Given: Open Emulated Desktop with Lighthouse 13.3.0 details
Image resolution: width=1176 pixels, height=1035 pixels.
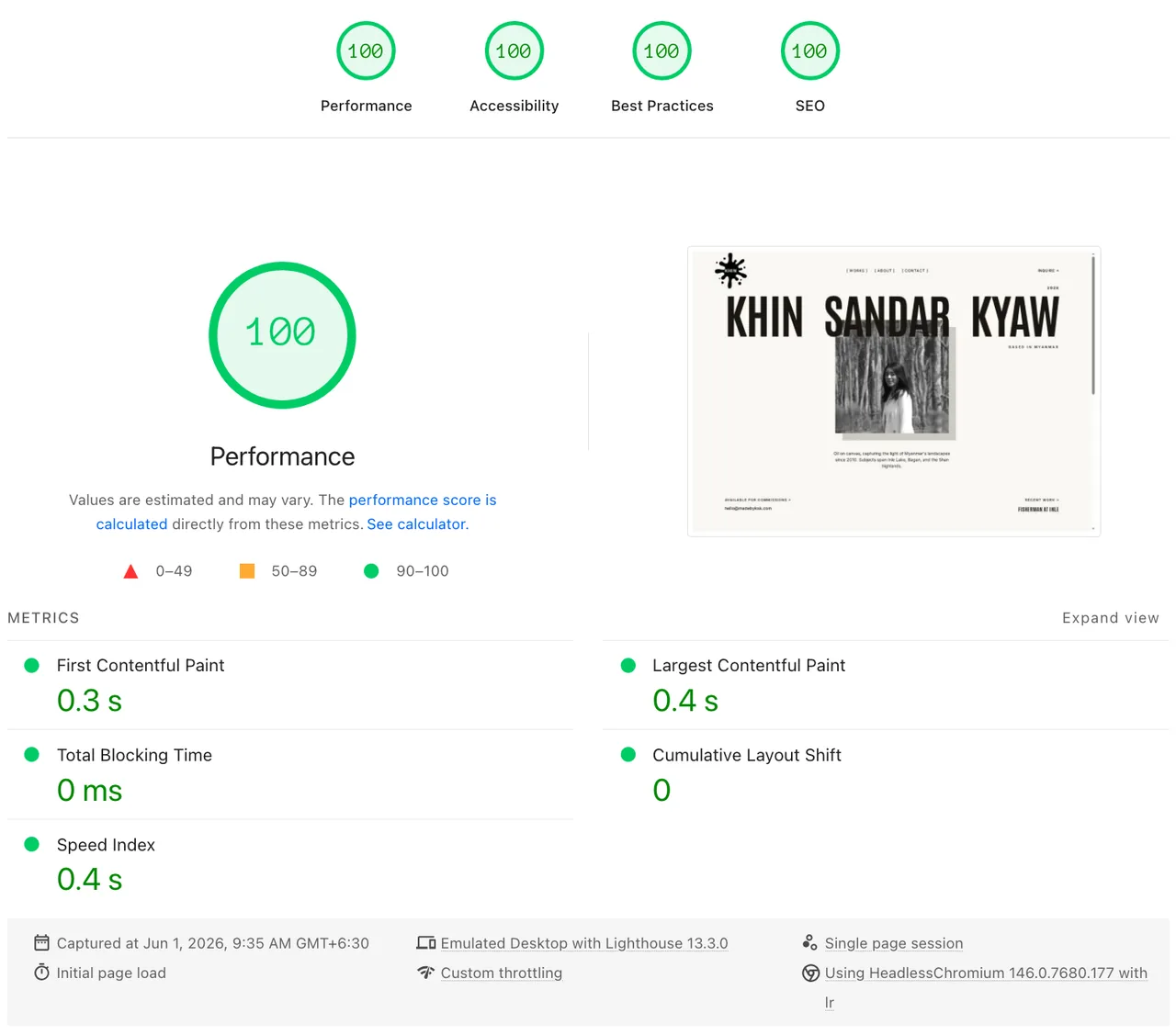Looking at the screenshot, I should [x=584, y=943].
